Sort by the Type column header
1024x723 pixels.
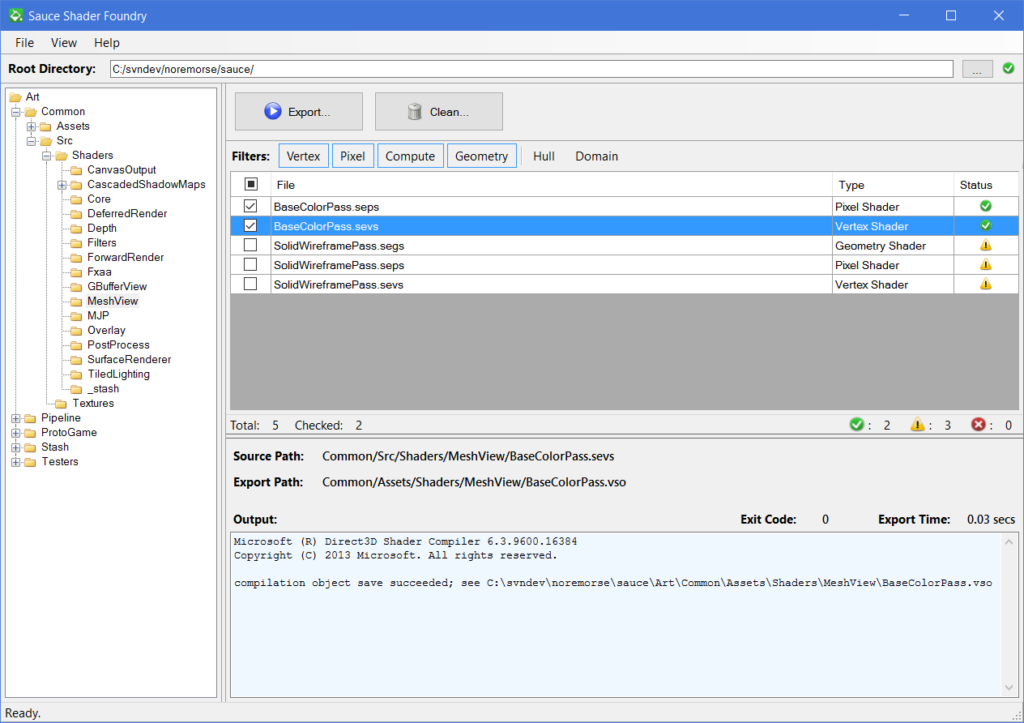point(893,185)
